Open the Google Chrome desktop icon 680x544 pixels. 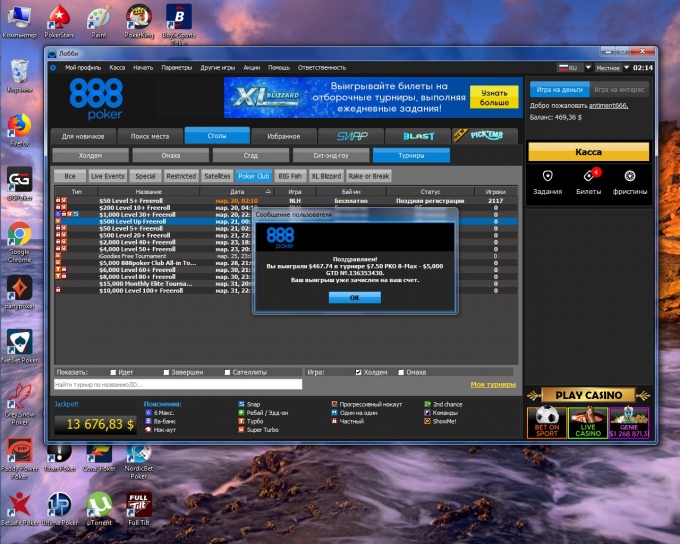(x=20, y=241)
